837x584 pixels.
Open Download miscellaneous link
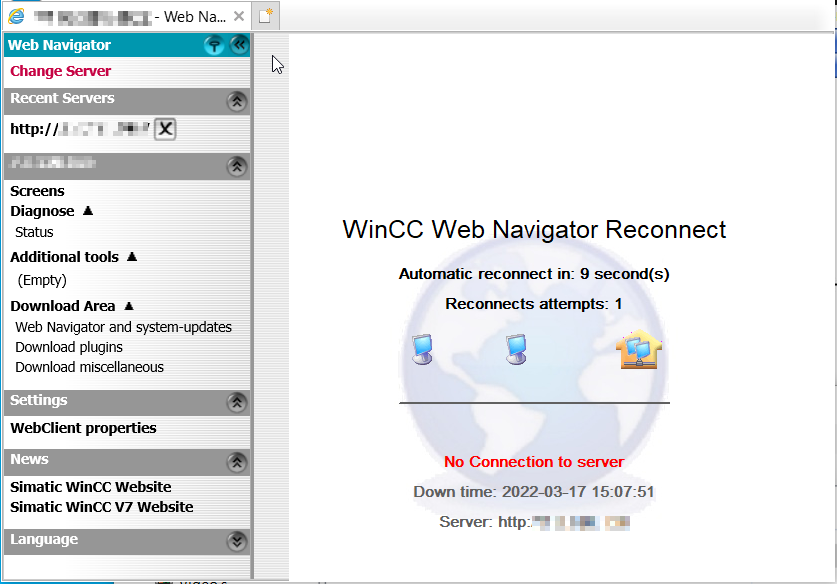coord(89,367)
